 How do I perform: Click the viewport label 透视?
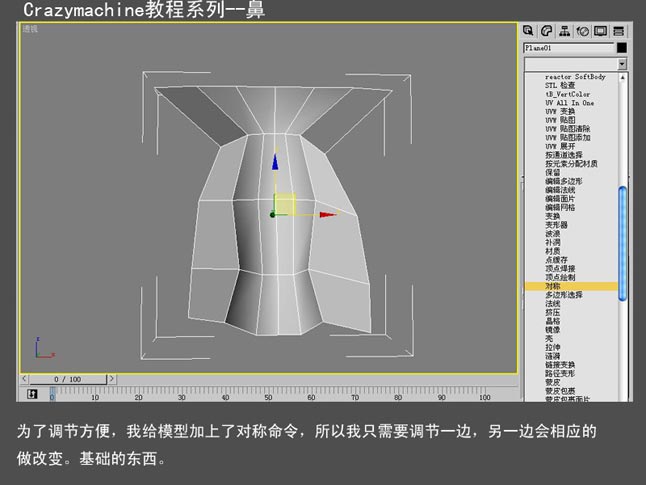click(x=30, y=29)
